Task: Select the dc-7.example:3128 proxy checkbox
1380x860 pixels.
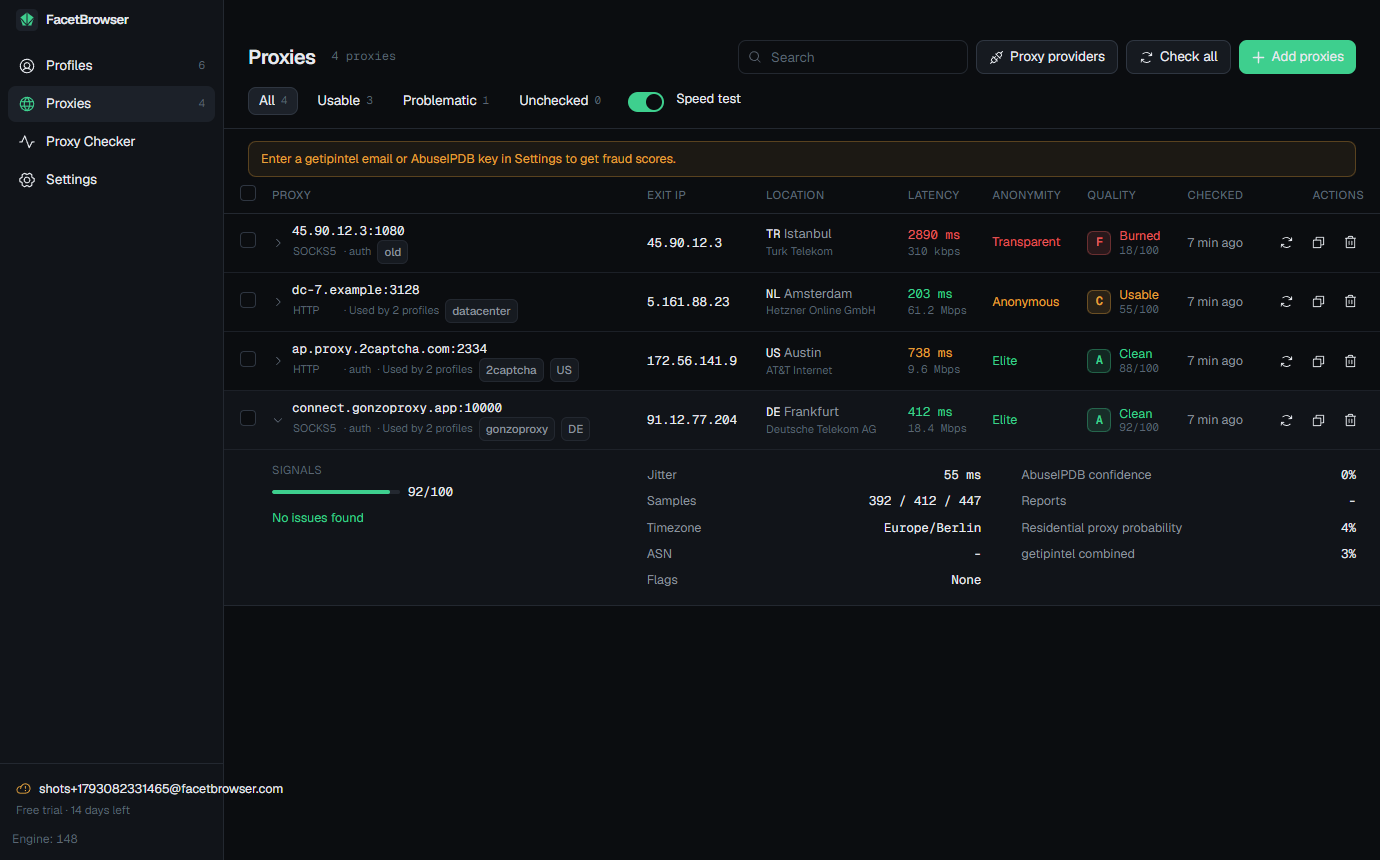Action: point(248,299)
